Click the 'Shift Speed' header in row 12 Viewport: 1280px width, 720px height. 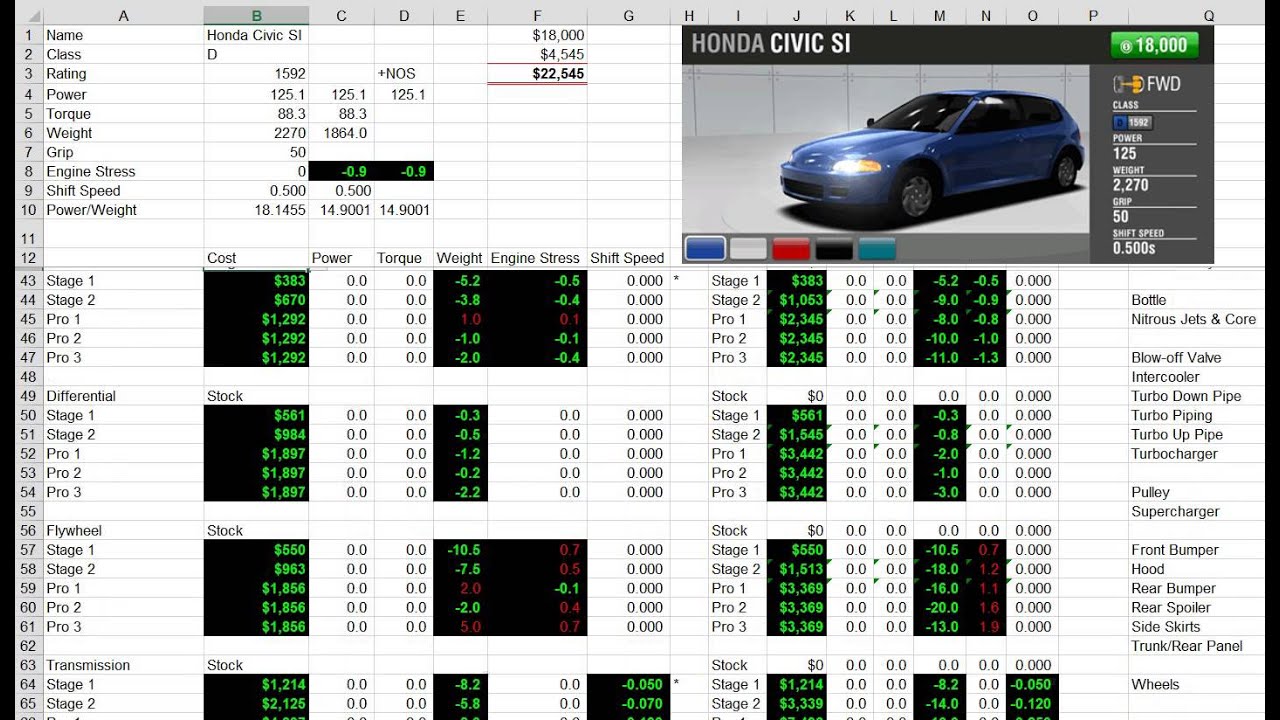coord(627,258)
